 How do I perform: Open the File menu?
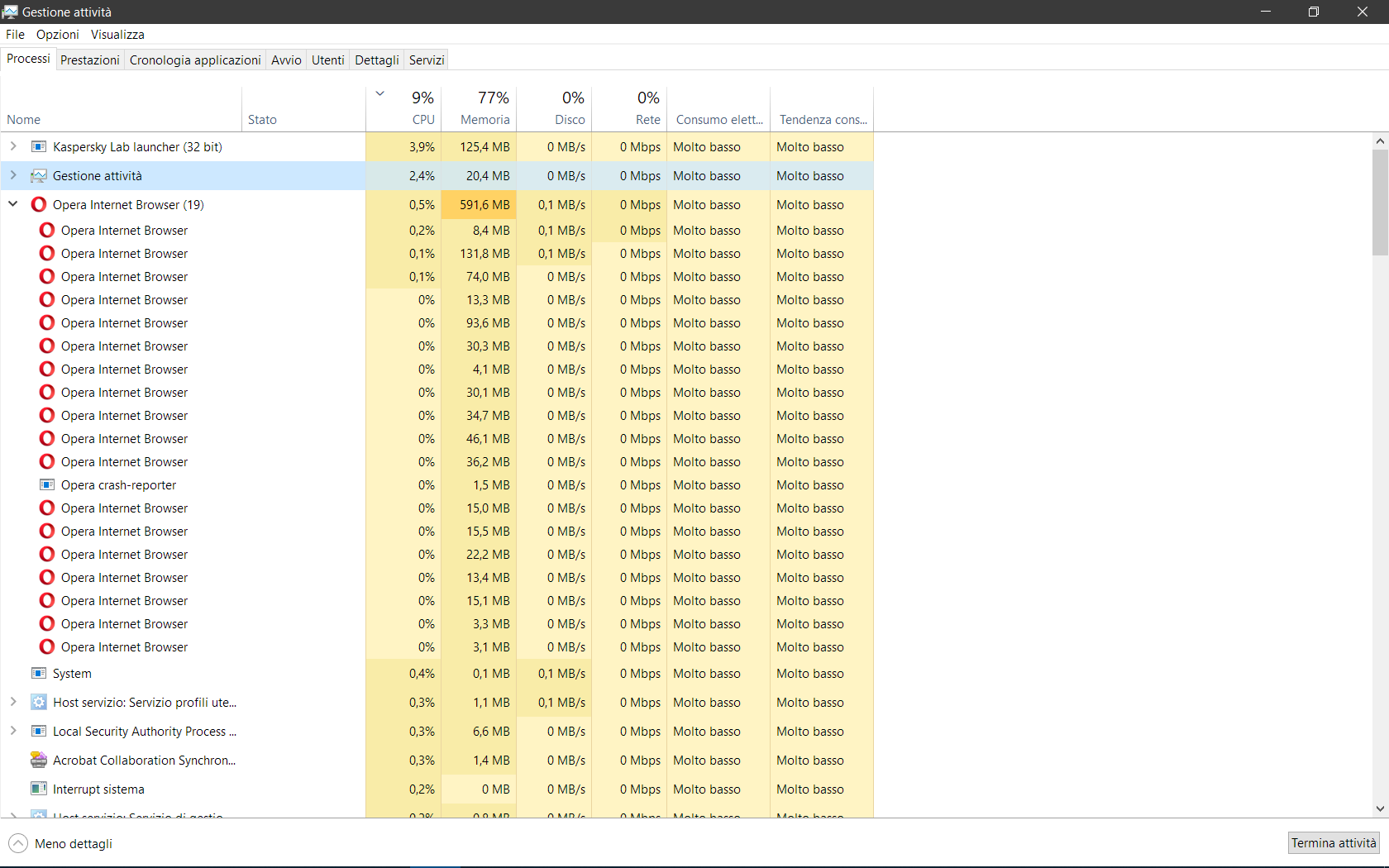15,35
